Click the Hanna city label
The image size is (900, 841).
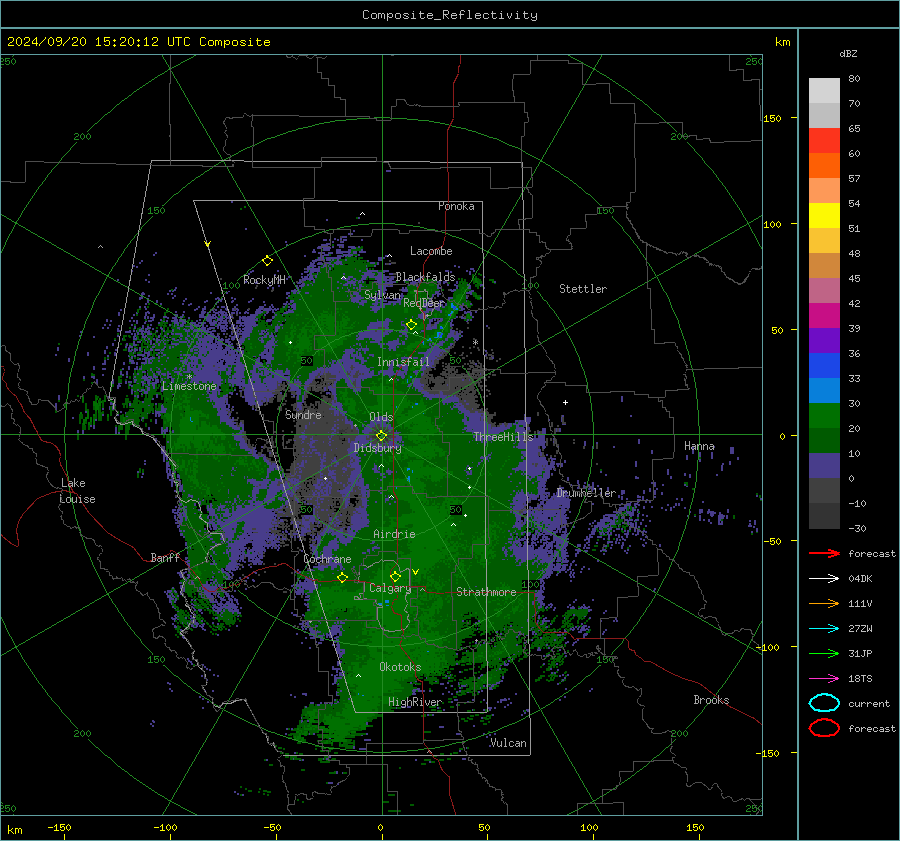pyautogui.click(x=699, y=446)
